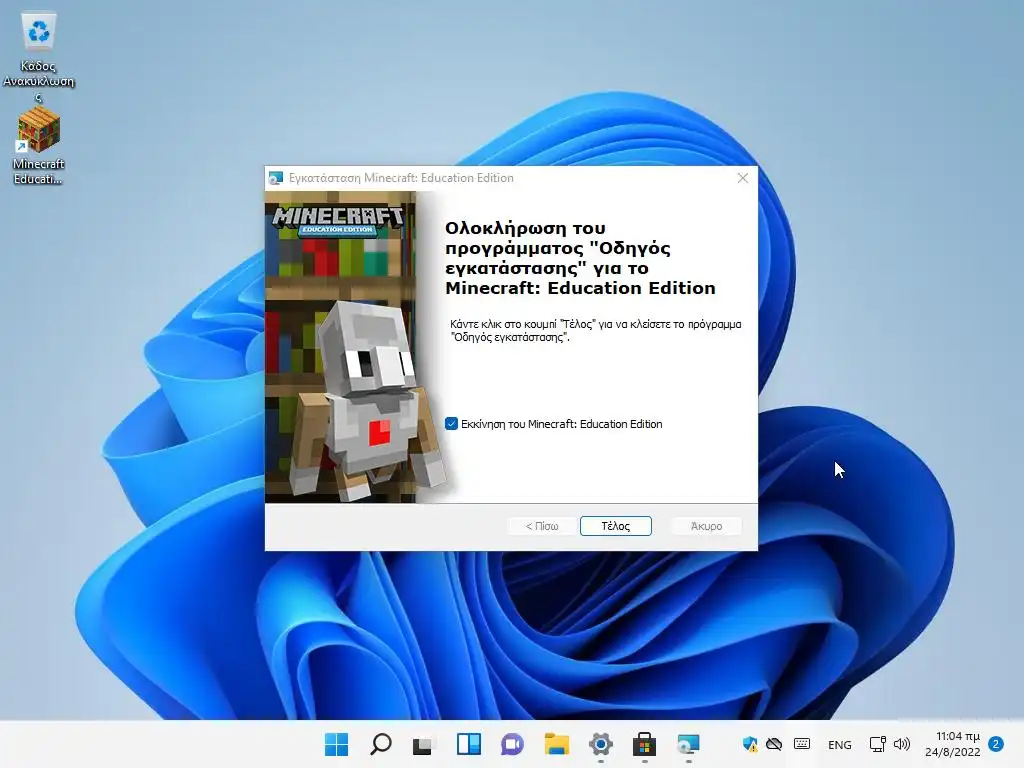Open the touch keyboard tray icon
This screenshot has height=768, width=1024.
[802, 744]
